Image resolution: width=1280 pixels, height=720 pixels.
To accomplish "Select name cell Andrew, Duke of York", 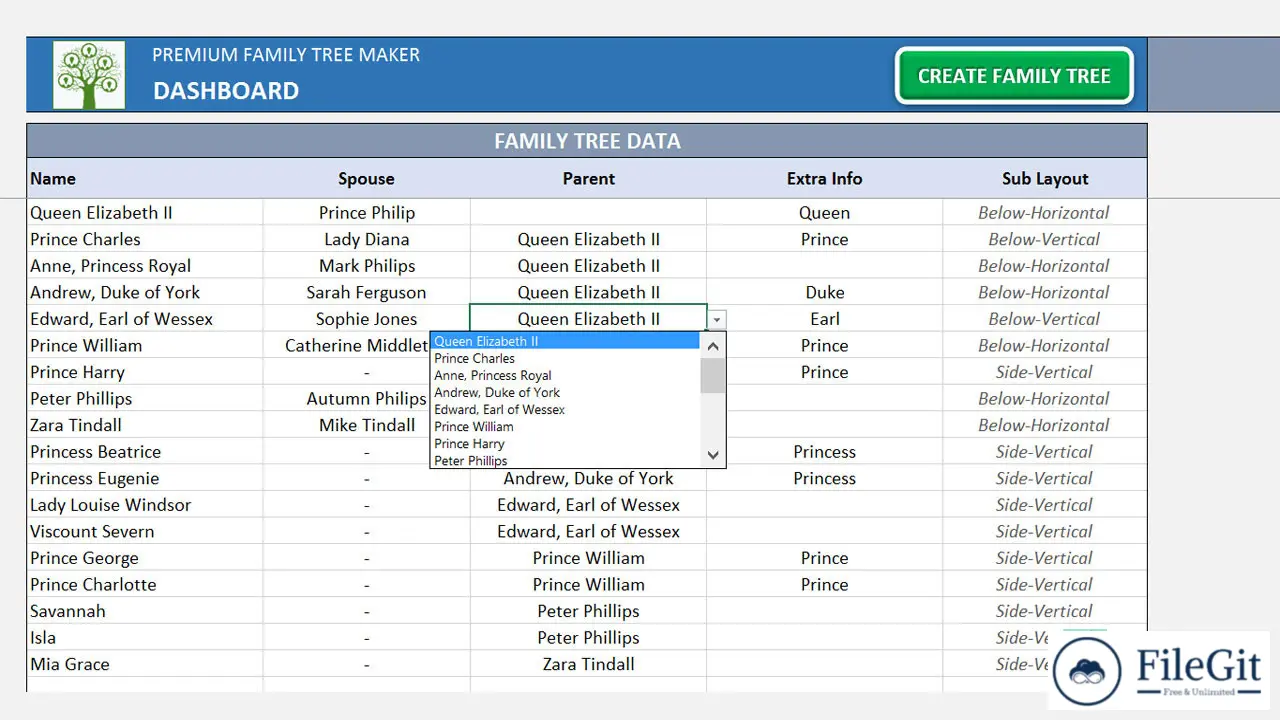I will (145, 292).
